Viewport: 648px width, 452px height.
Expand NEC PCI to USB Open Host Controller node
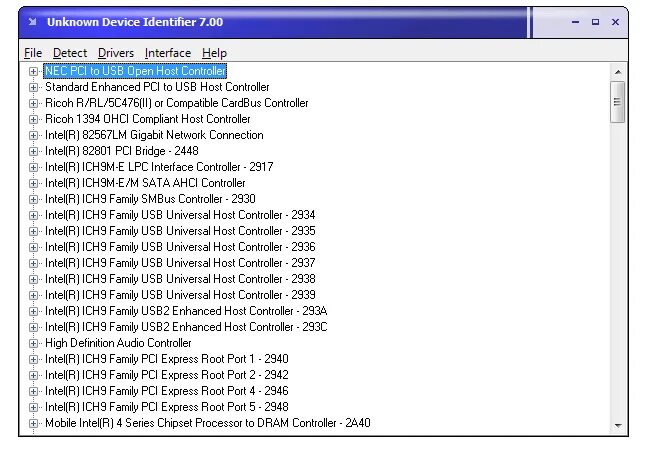[x=33, y=71]
